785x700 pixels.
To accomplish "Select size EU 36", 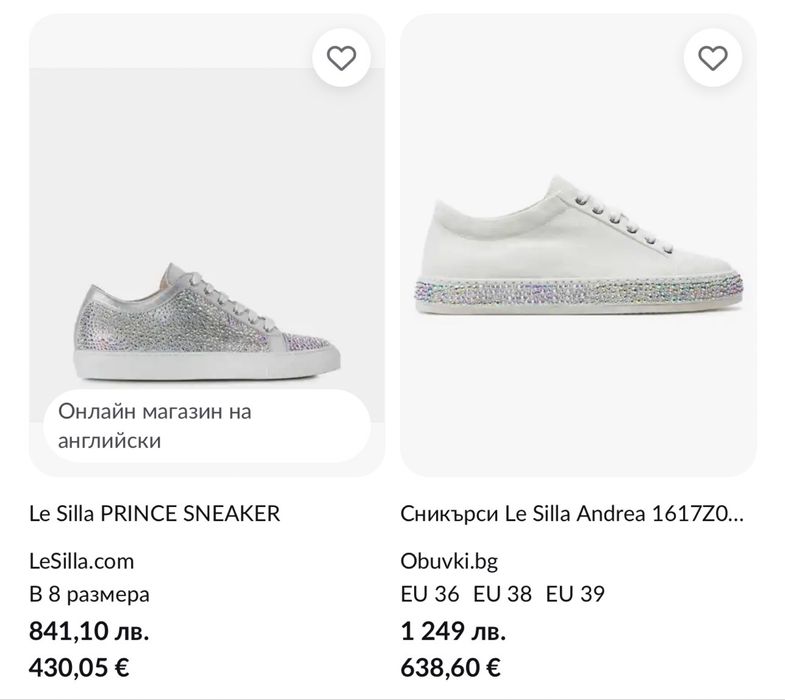I will point(429,595).
